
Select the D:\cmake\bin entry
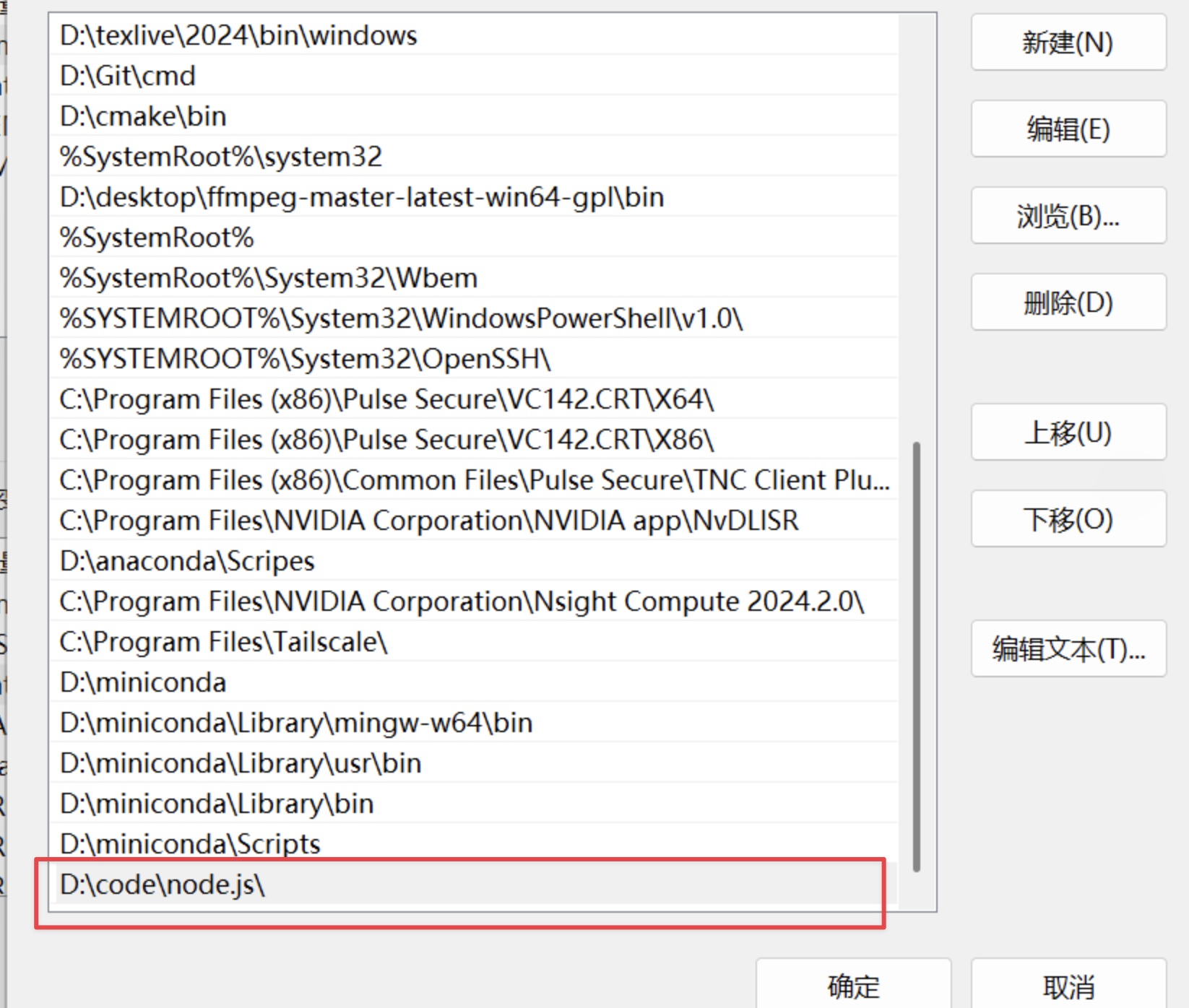coord(143,116)
